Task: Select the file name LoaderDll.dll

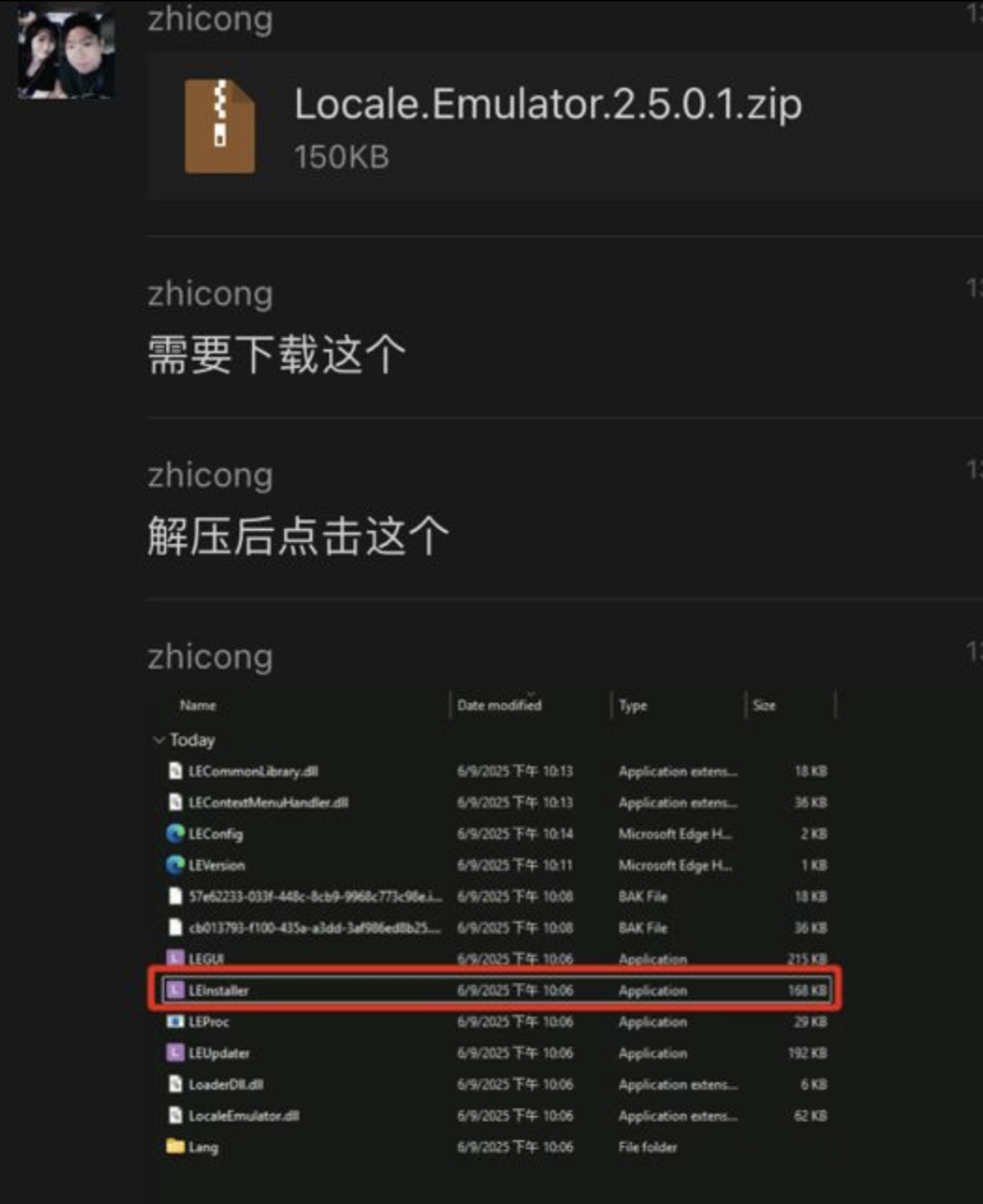Action: (226, 1084)
